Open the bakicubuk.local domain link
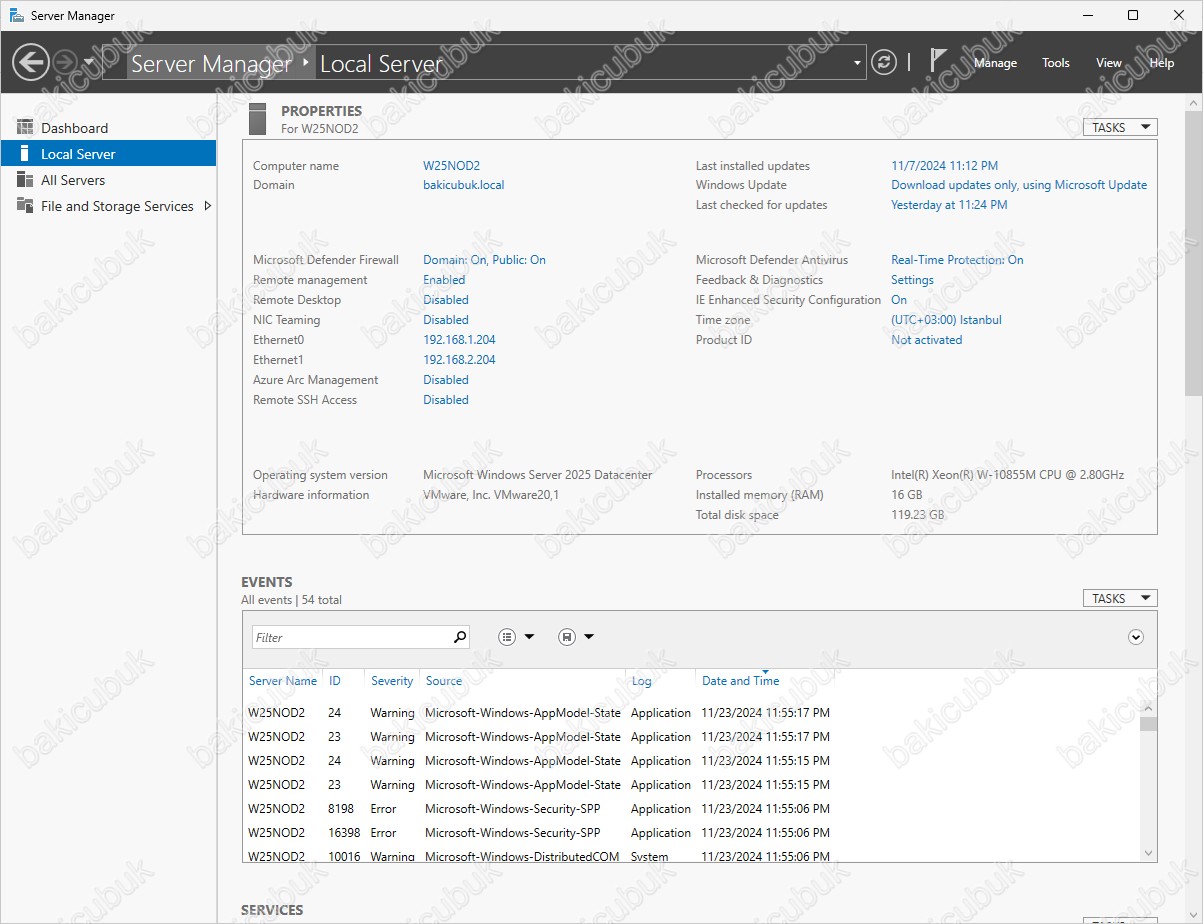The height and width of the screenshot is (924, 1203). [464, 185]
